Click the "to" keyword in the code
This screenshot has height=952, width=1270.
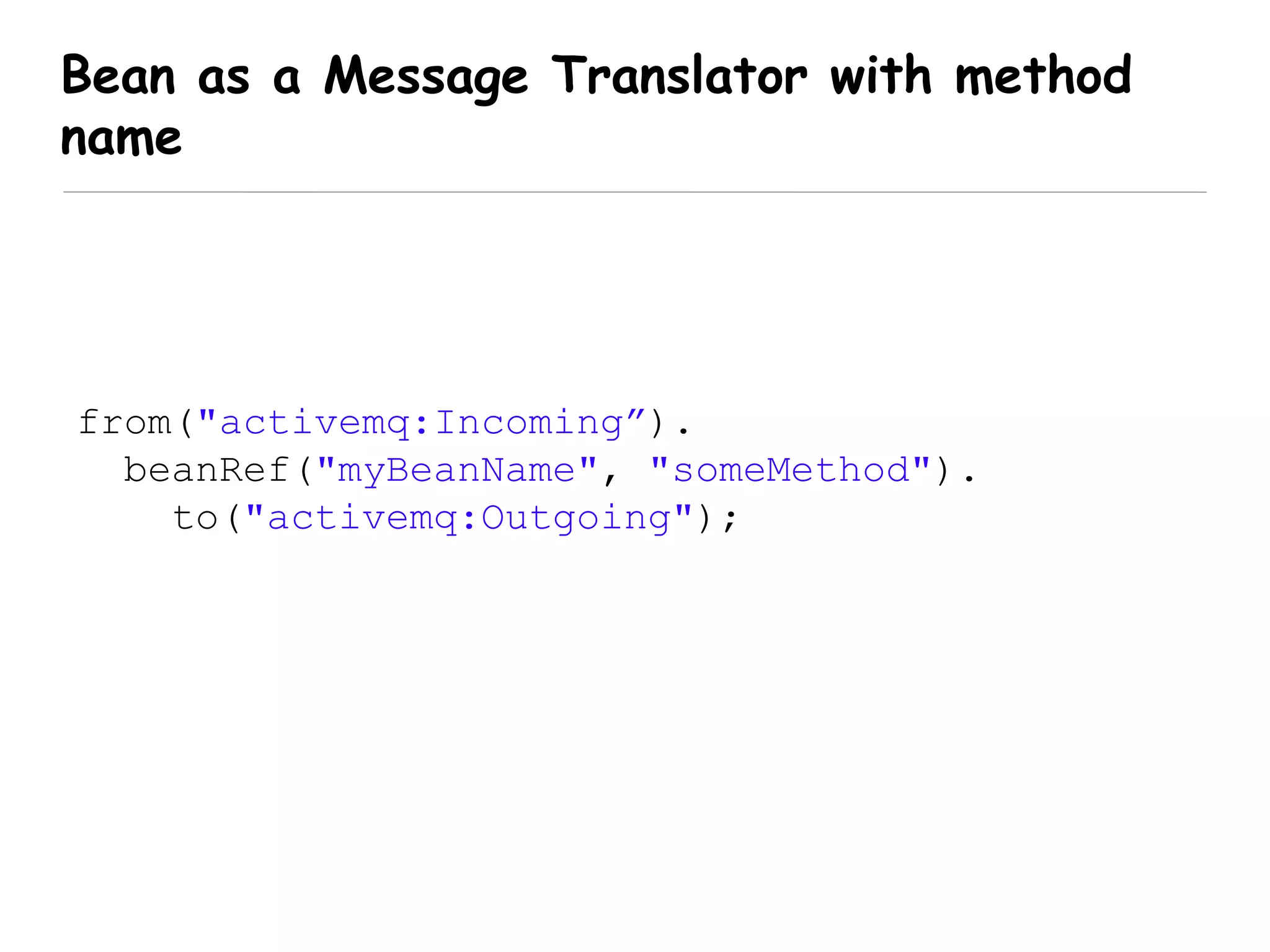coord(195,518)
